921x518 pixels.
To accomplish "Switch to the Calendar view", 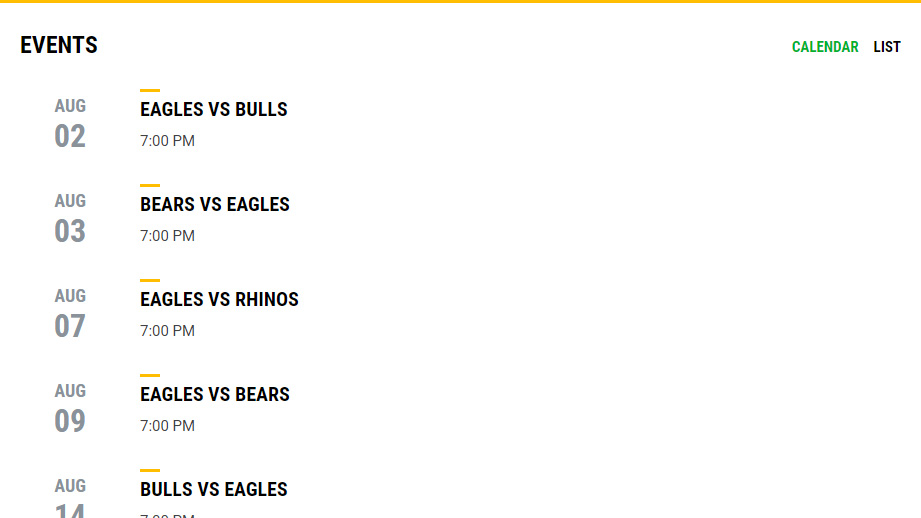I will [824, 47].
